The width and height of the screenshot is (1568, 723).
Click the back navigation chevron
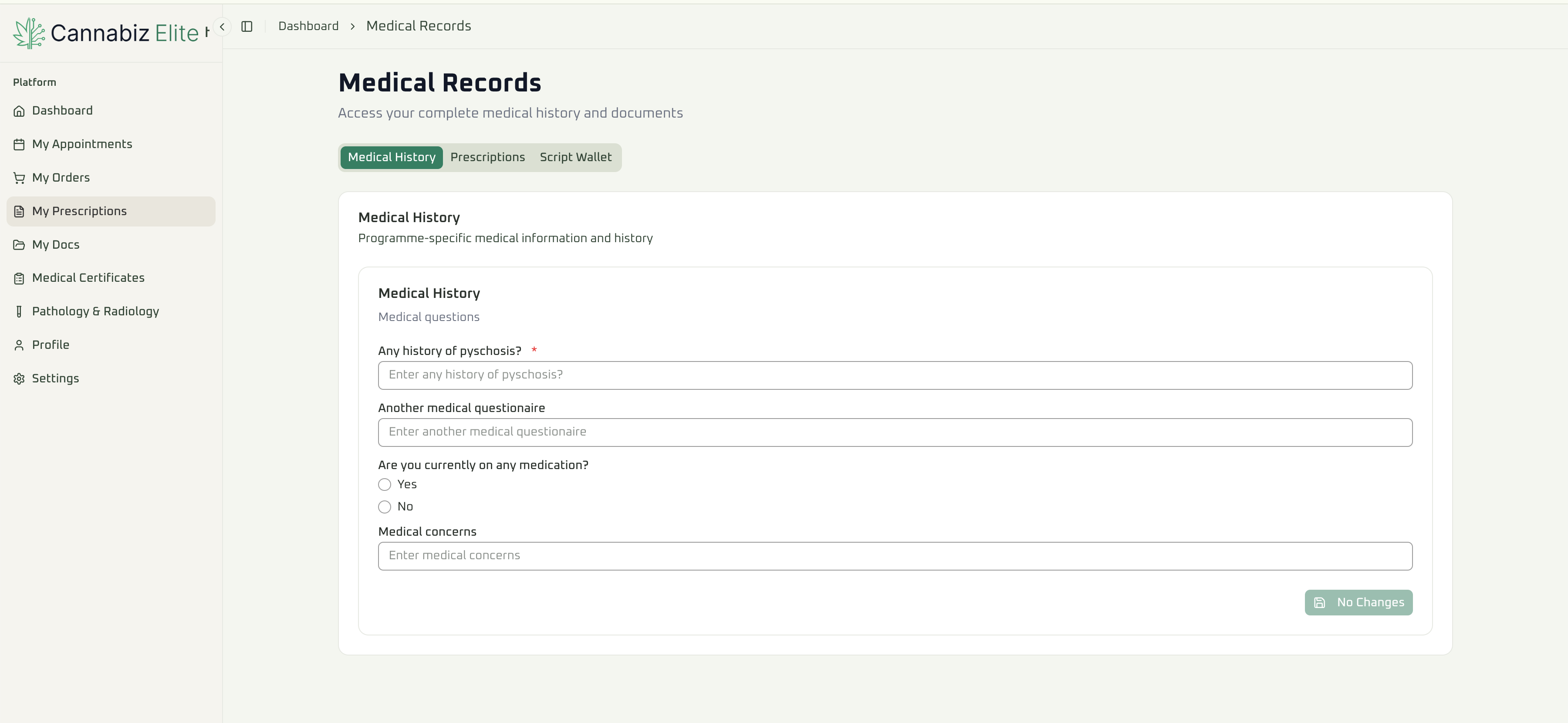pyautogui.click(x=222, y=26)
